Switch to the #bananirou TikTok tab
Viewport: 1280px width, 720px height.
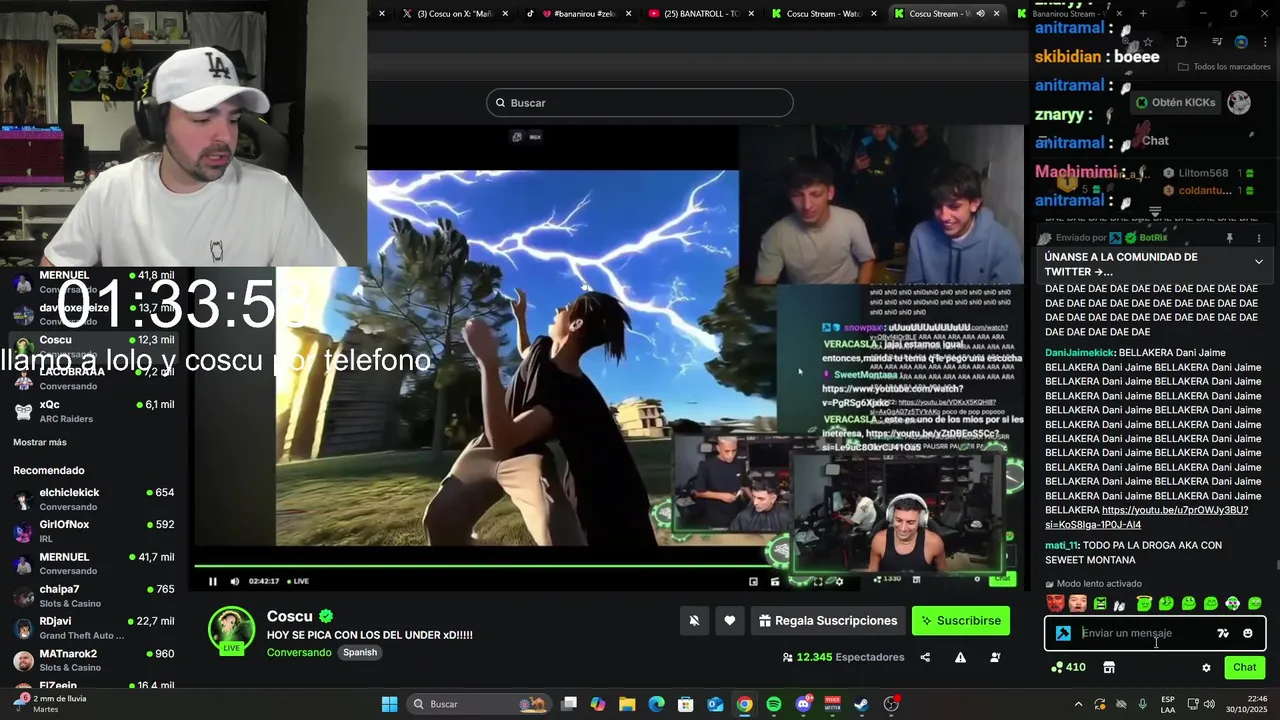(580, 14)
